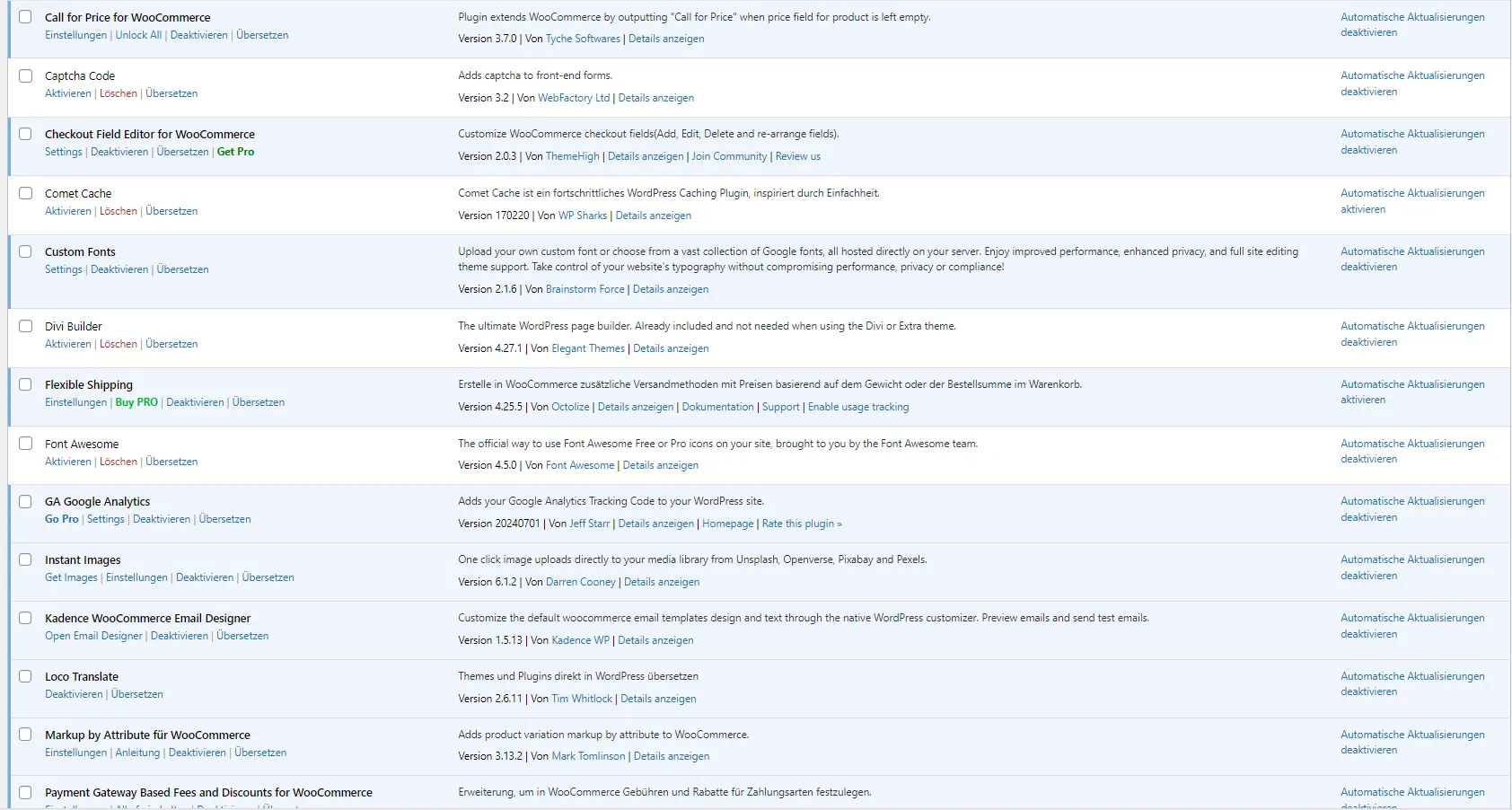Visit the Jeff Starr author link

tap(590, 524)
